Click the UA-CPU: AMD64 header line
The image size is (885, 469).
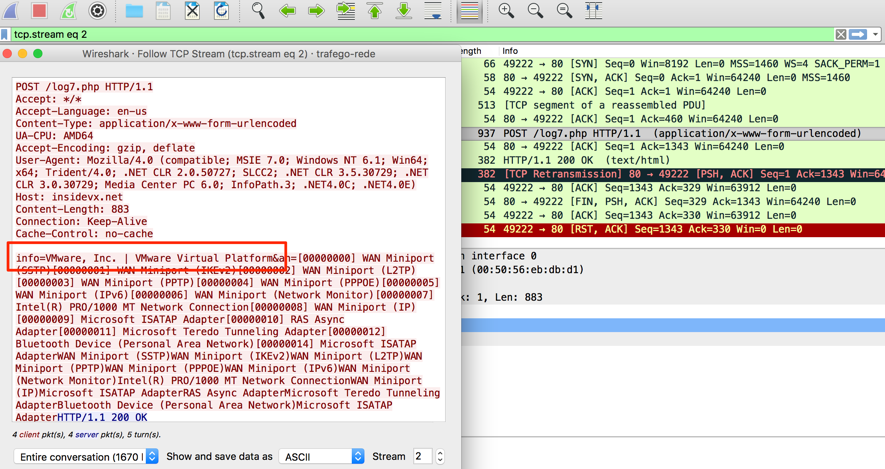(54, 135)
